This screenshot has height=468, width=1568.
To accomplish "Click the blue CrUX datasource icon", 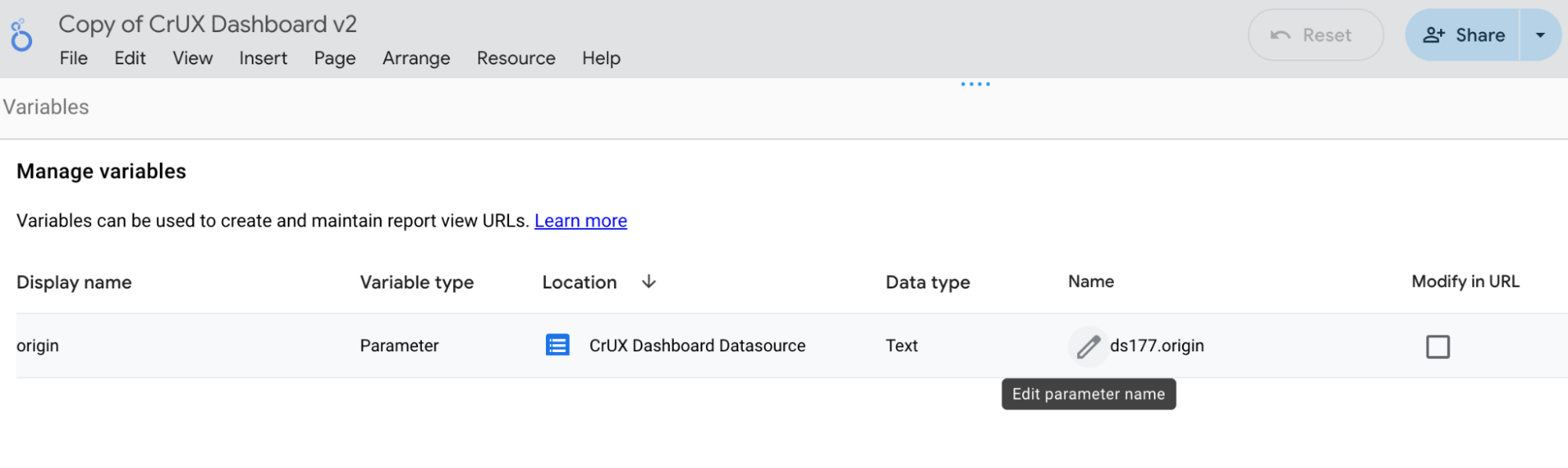I will 557,345.
